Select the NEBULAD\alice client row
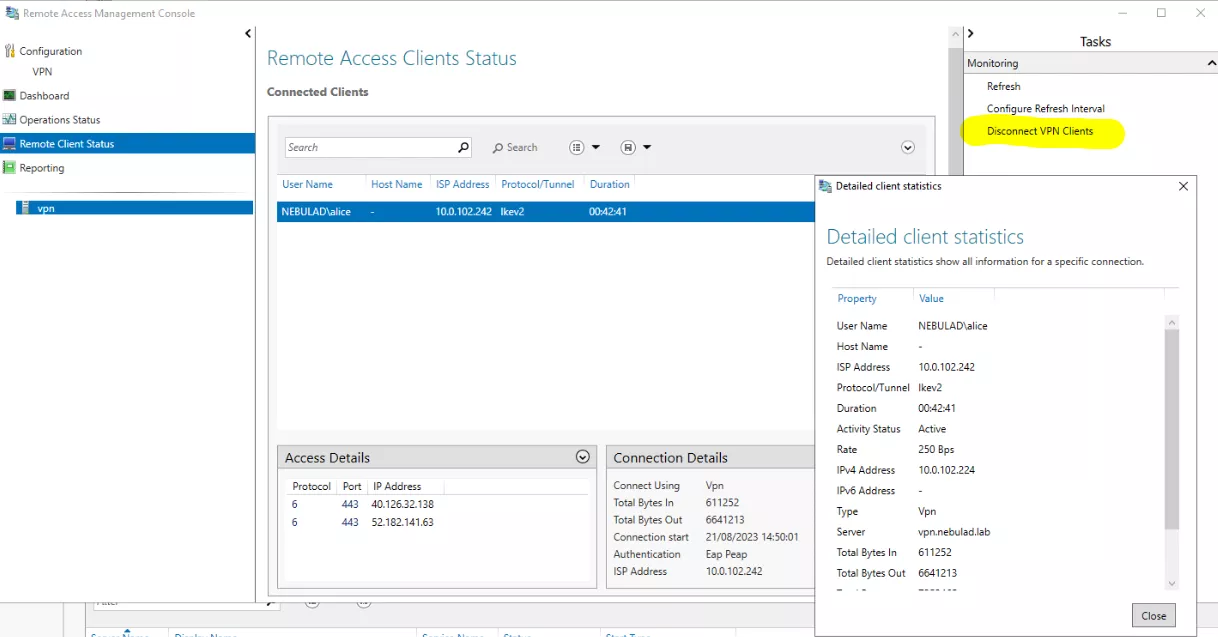 546,212
